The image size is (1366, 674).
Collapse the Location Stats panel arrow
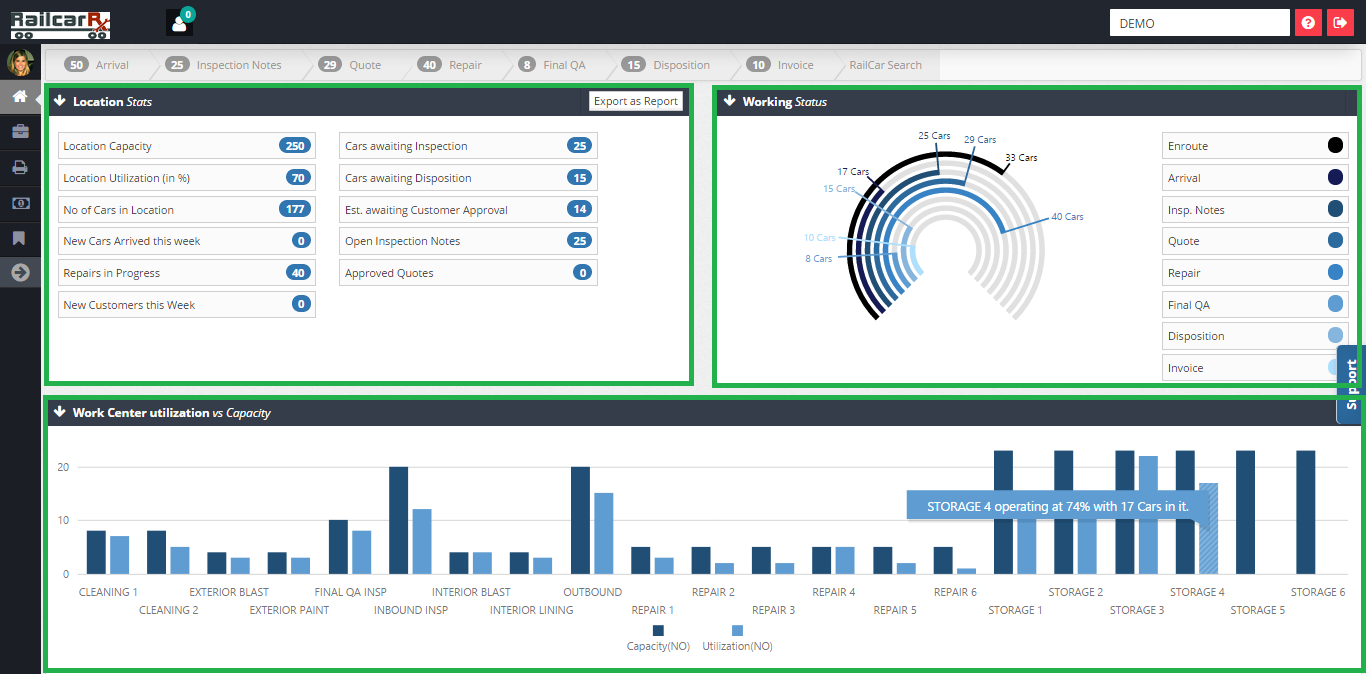coord(59,101)
